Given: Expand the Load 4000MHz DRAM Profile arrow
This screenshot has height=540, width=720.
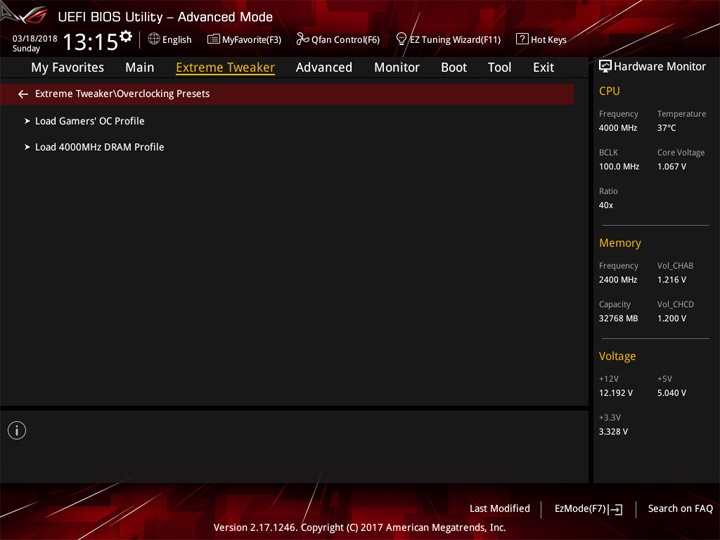Looking at the screenshot, I should click(x=27, y=147).
